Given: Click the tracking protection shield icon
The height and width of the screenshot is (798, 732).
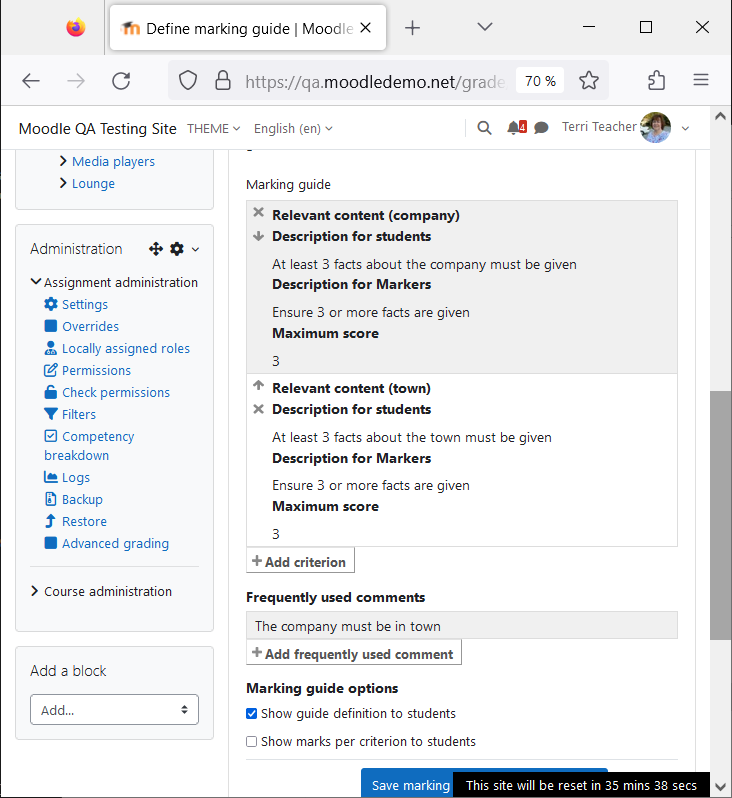Looking at the screenshot, I should (188, 80).
